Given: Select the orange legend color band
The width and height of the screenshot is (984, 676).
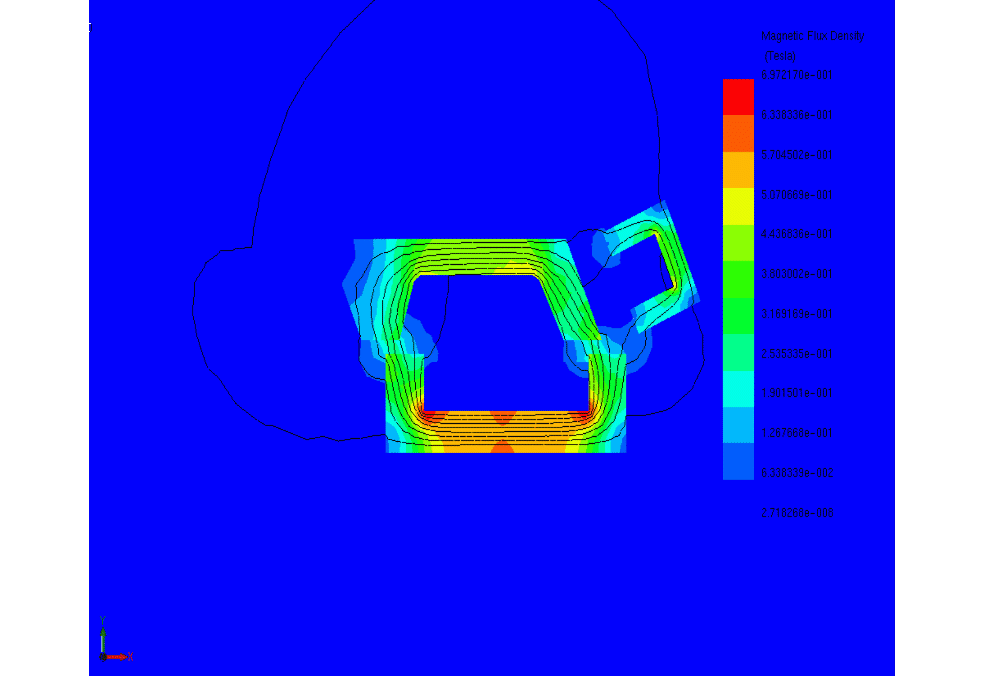Looking at the screenshot, I should (x=738, y=134).
